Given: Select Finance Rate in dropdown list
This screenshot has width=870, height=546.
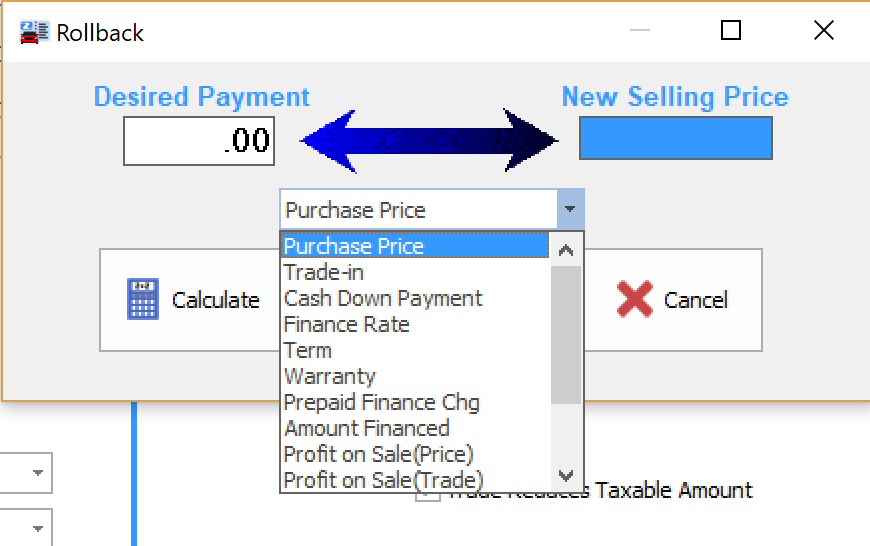Looking at the screenshot, I should point(346,324).
